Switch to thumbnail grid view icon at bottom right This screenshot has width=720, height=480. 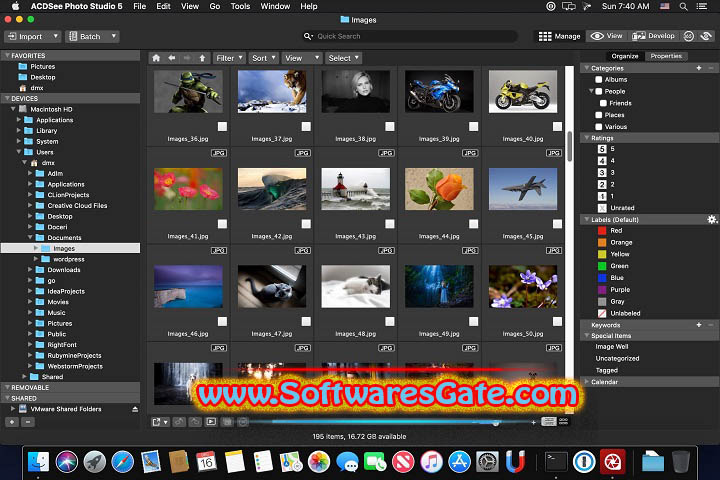pos(563,422)
